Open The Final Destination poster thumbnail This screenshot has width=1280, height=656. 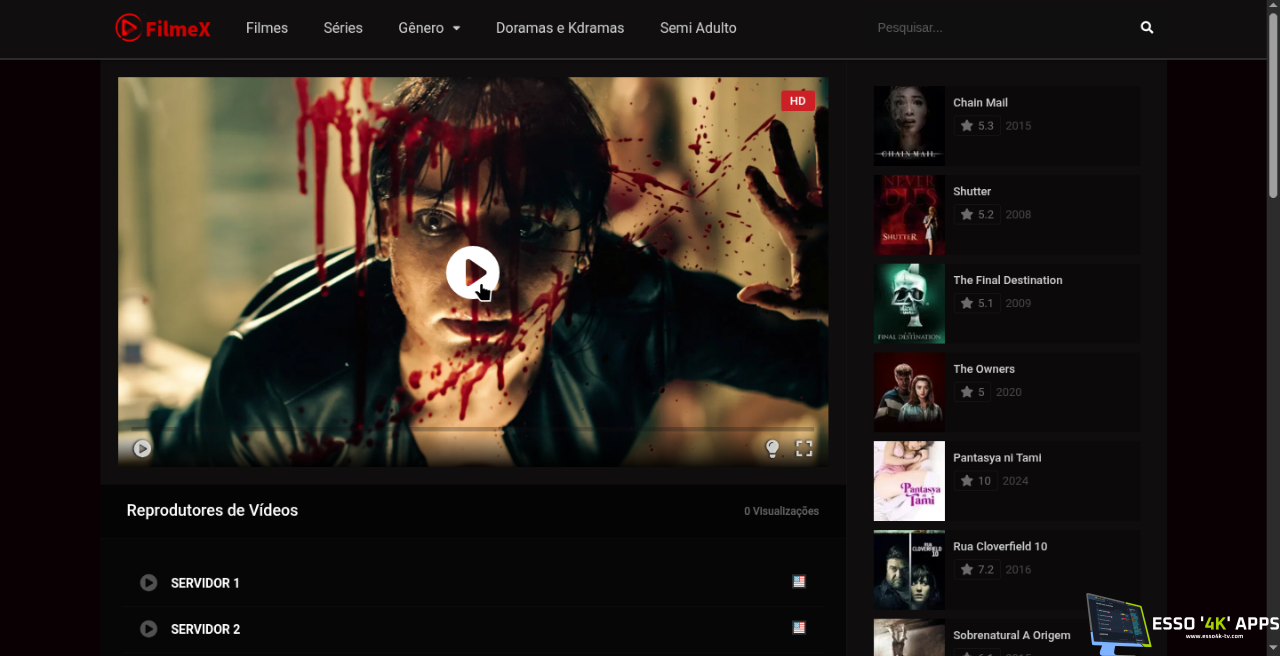909,303
